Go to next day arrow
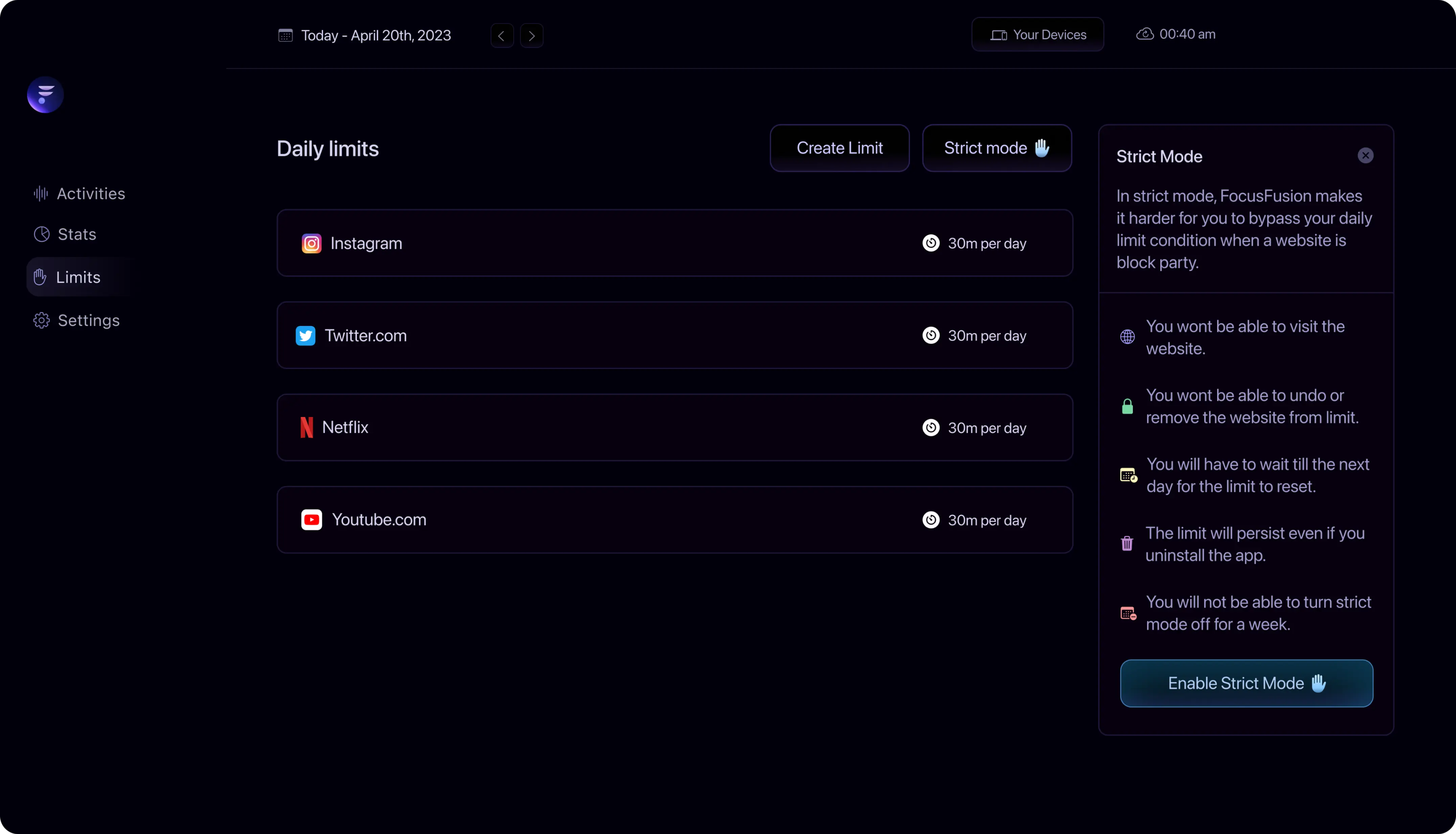The image size is (1456, 834). point(532,36)
